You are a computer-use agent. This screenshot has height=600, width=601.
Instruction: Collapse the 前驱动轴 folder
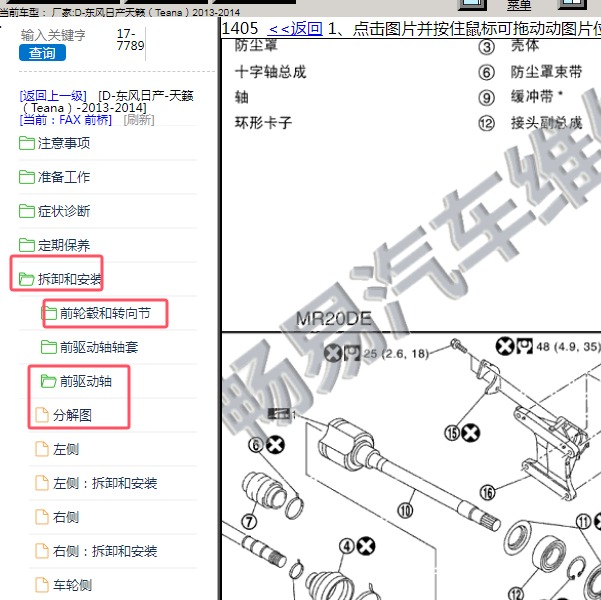[86, 381]
